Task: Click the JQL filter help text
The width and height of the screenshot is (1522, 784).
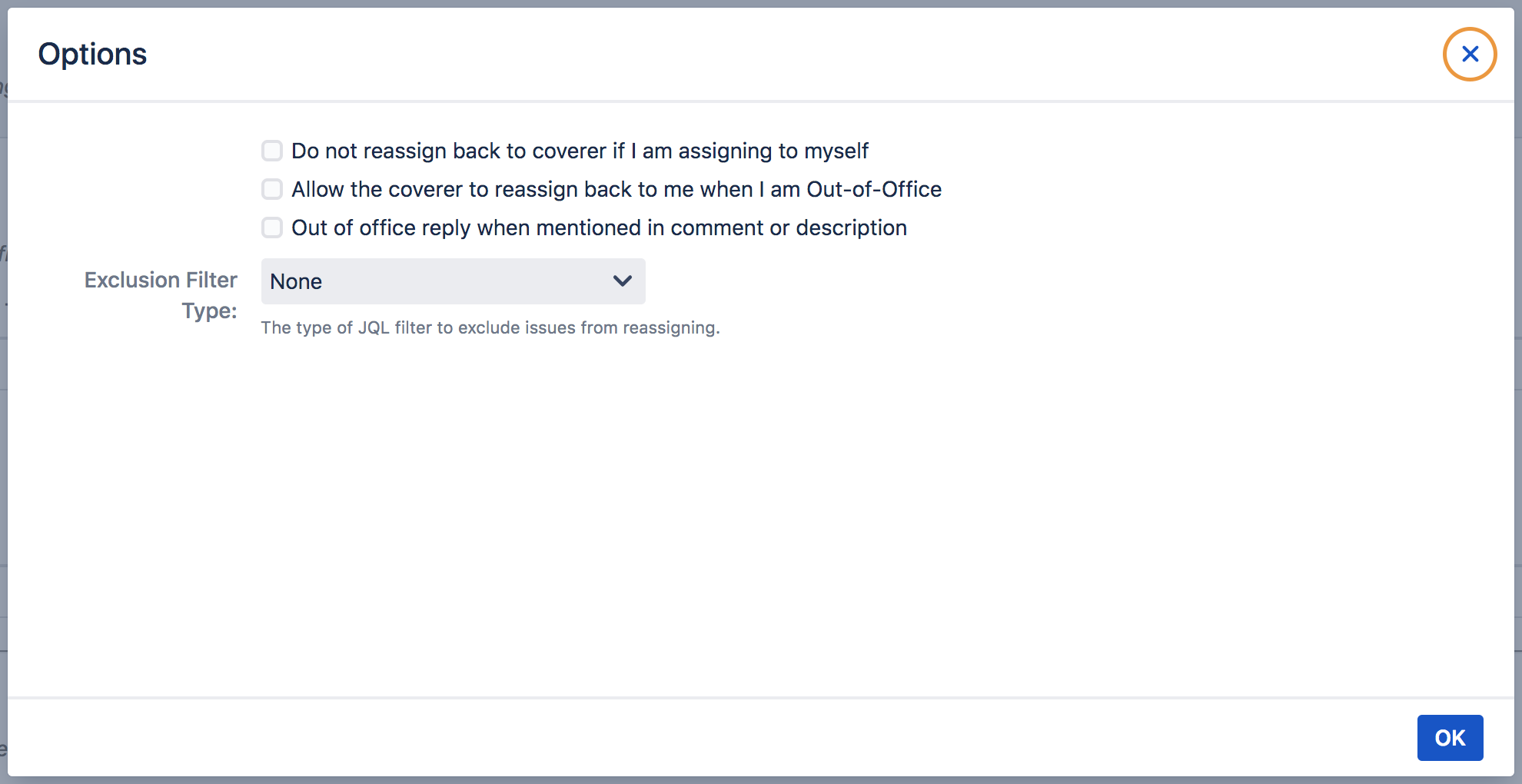Action: tap(490, 327)
